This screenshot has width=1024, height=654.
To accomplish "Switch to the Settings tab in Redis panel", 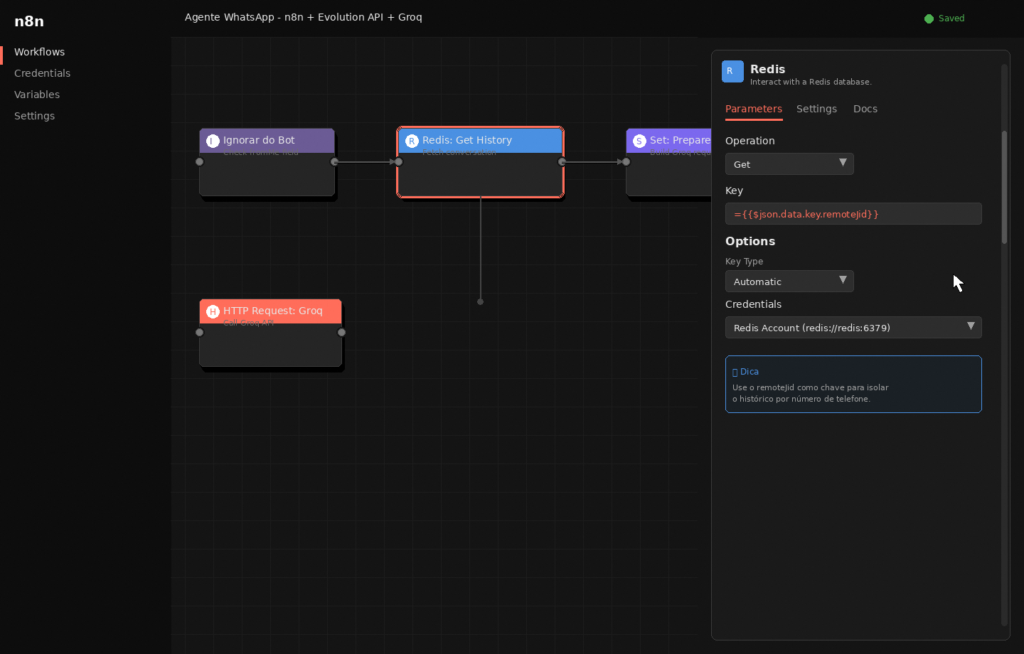I will pos(816,109).
